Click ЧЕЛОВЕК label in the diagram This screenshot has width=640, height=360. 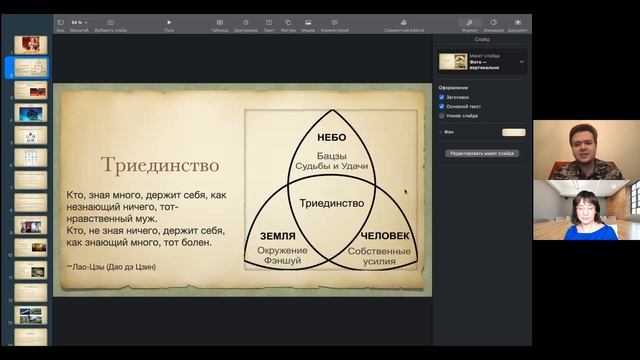coord(385,236)
